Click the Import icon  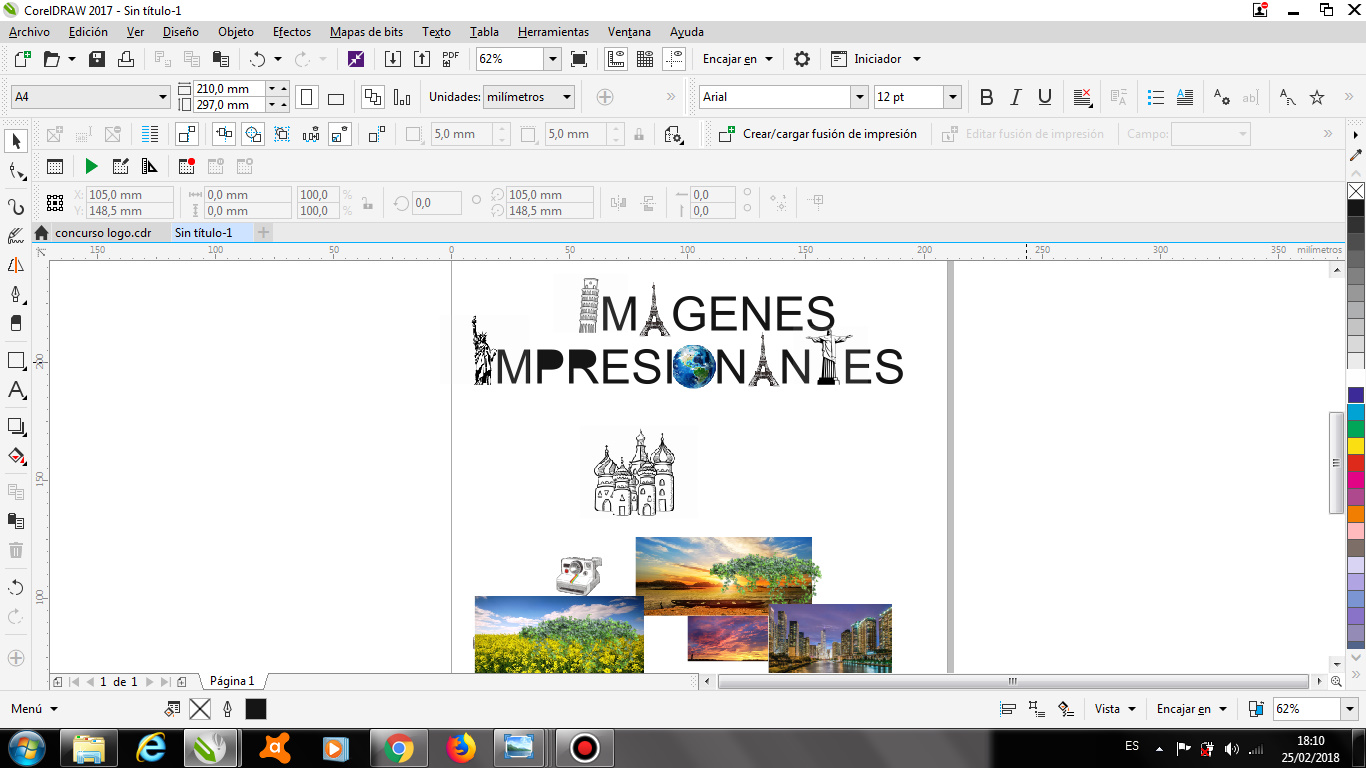tap(393, 59)
